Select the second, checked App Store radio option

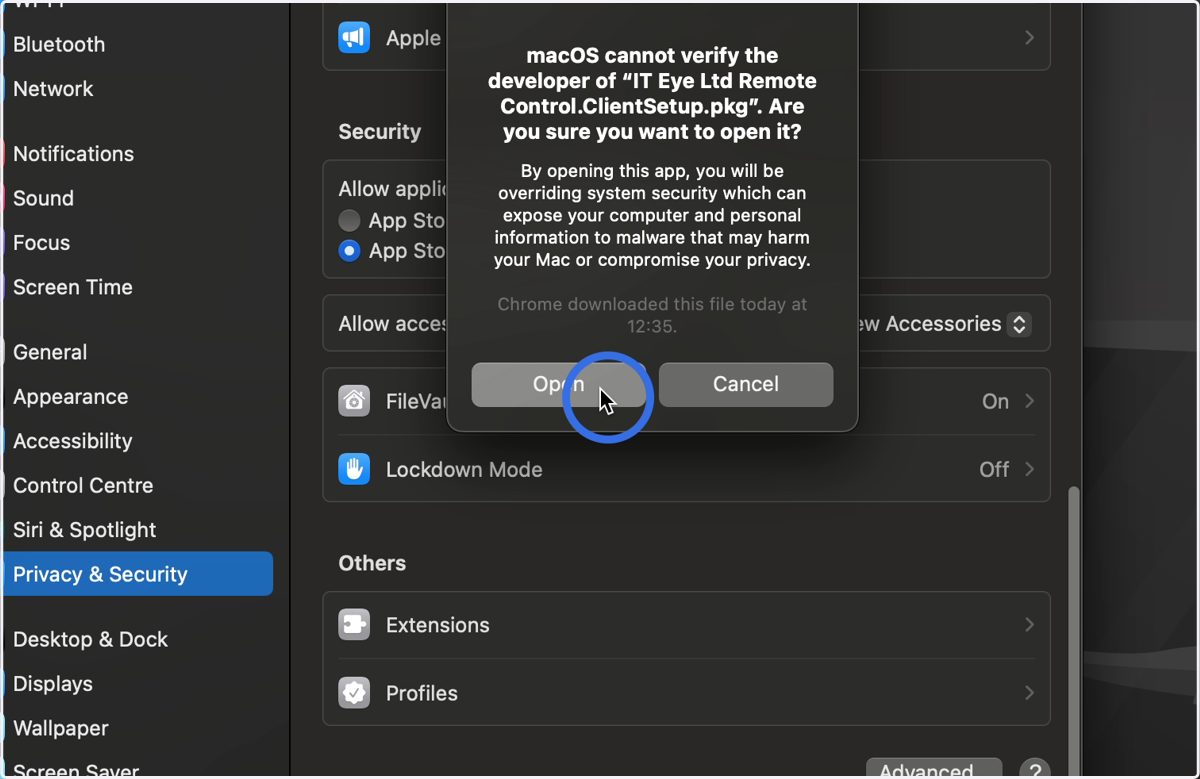click(x=349, y=251)
